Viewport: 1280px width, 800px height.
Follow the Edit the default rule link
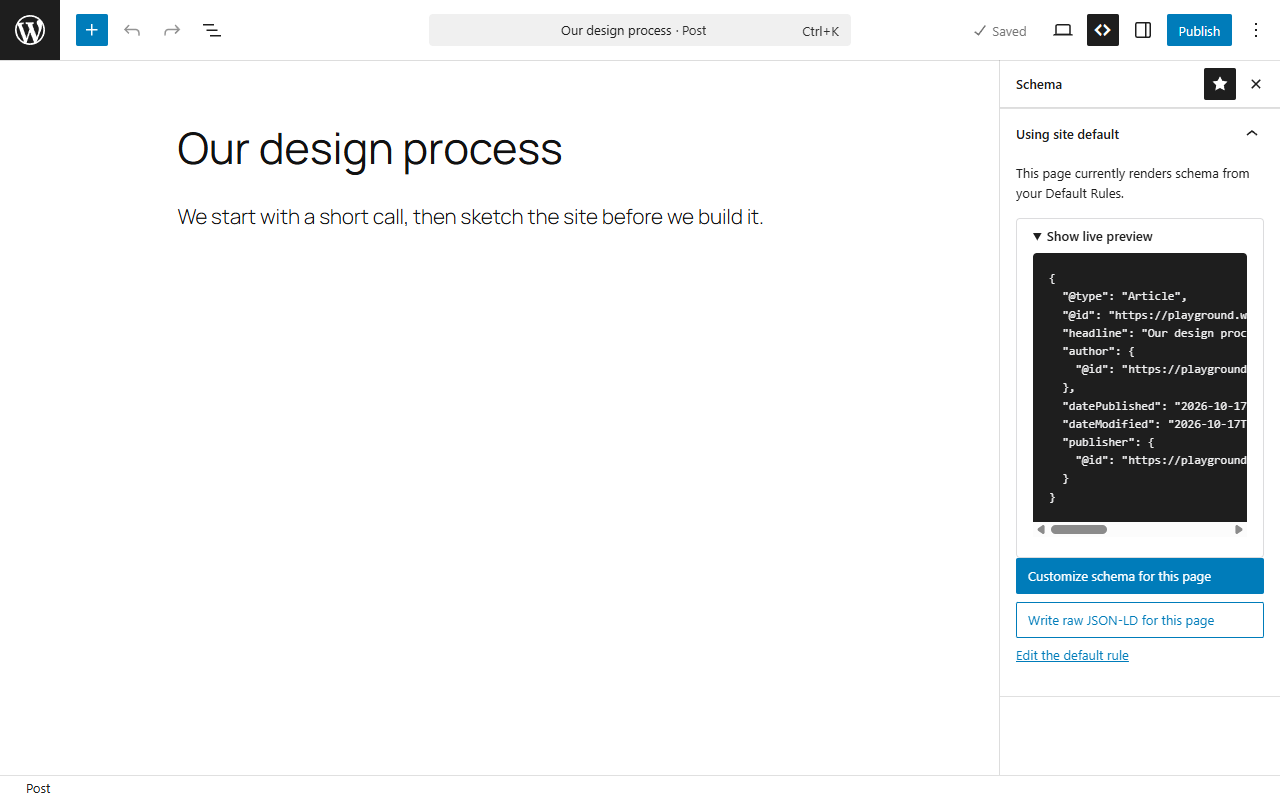[1072, 655]
